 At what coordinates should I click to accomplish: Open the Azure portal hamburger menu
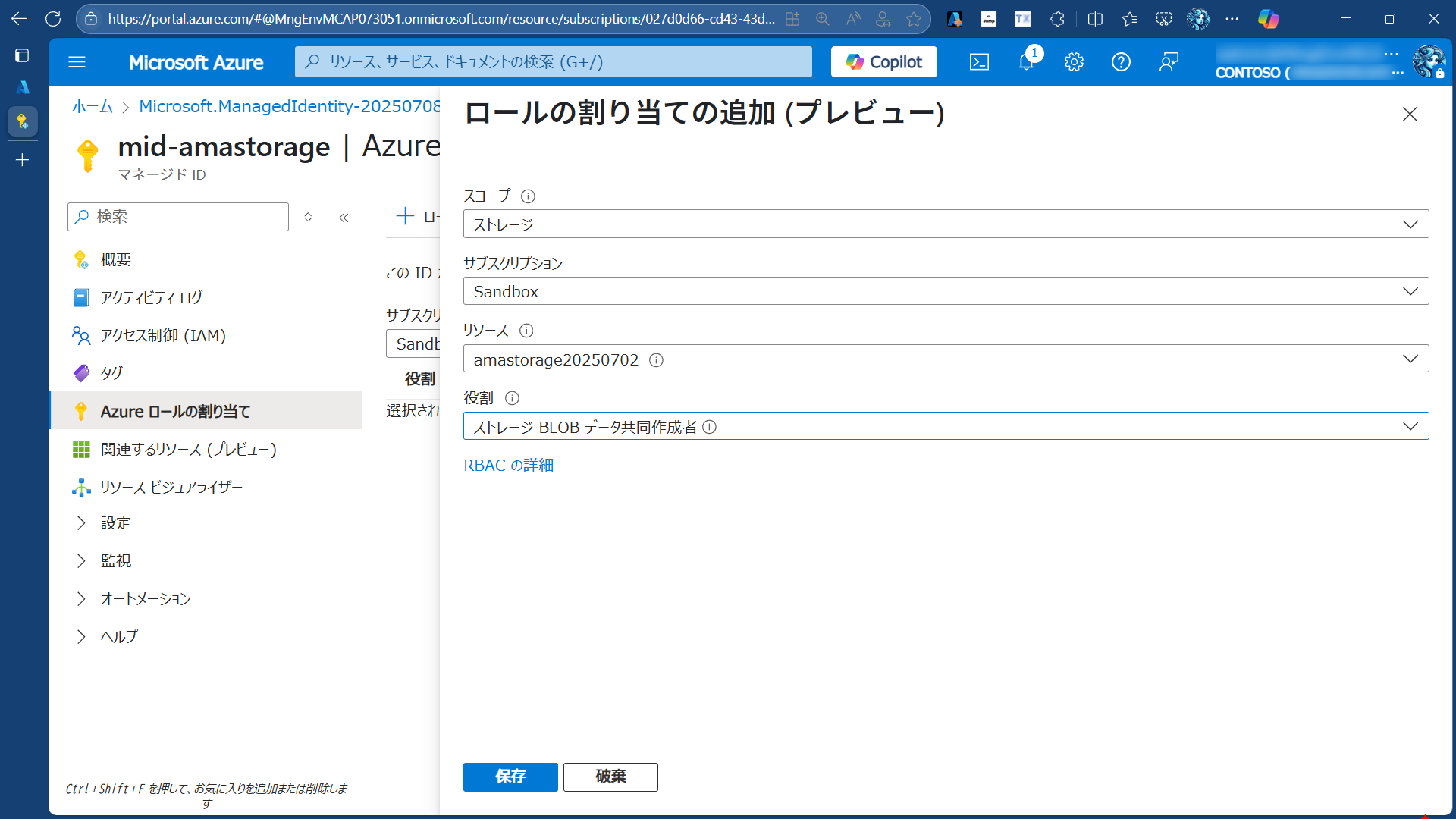tap(77, 62)
